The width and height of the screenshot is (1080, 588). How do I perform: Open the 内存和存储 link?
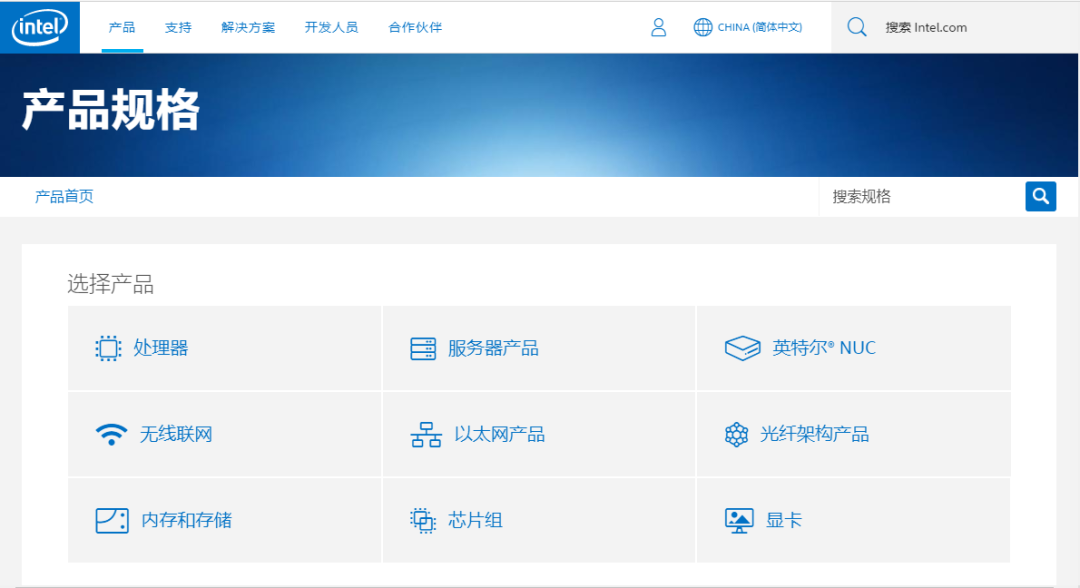187,521
